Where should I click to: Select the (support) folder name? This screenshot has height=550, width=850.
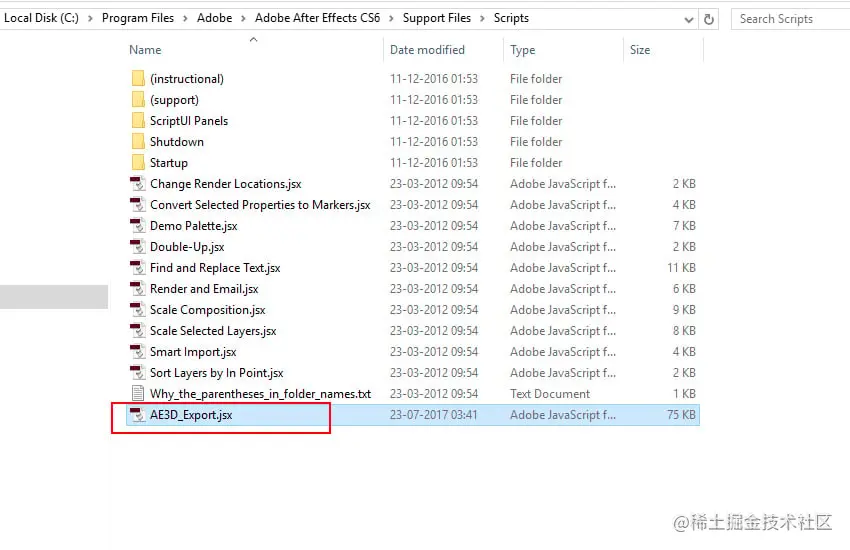pos(175,100)
